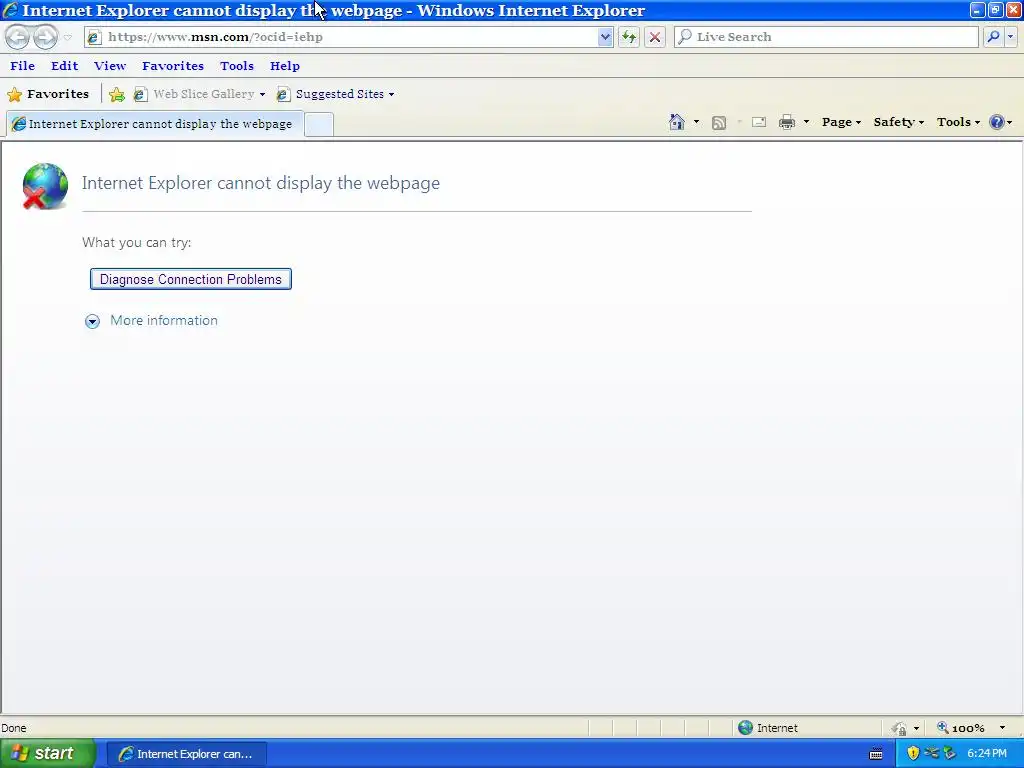Image resolution: width=1024 pixels, height=768 pixels.
Task: Open the Tools command bar menu
Action: pos(958,122)
